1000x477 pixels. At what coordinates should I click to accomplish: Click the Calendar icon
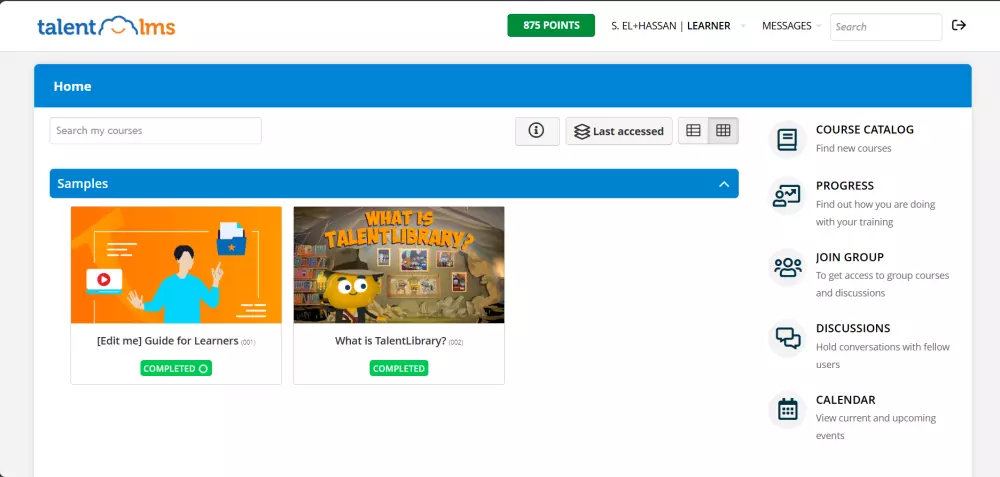coord(788,409)
